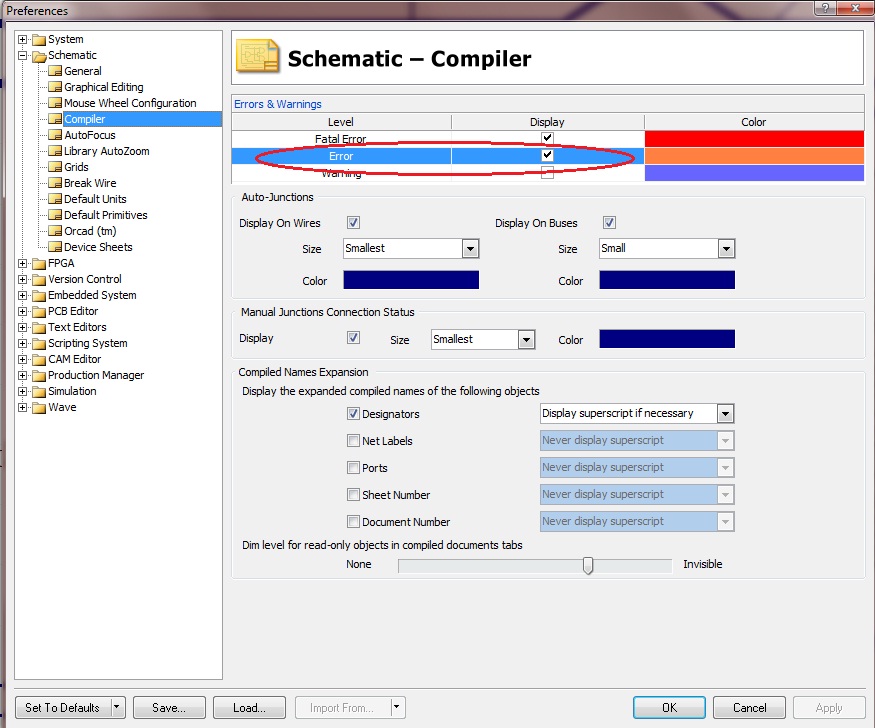Viewport: 875px width, 728px height.
Task: Click Set To Defaults button
Action: tap(62, 707)
